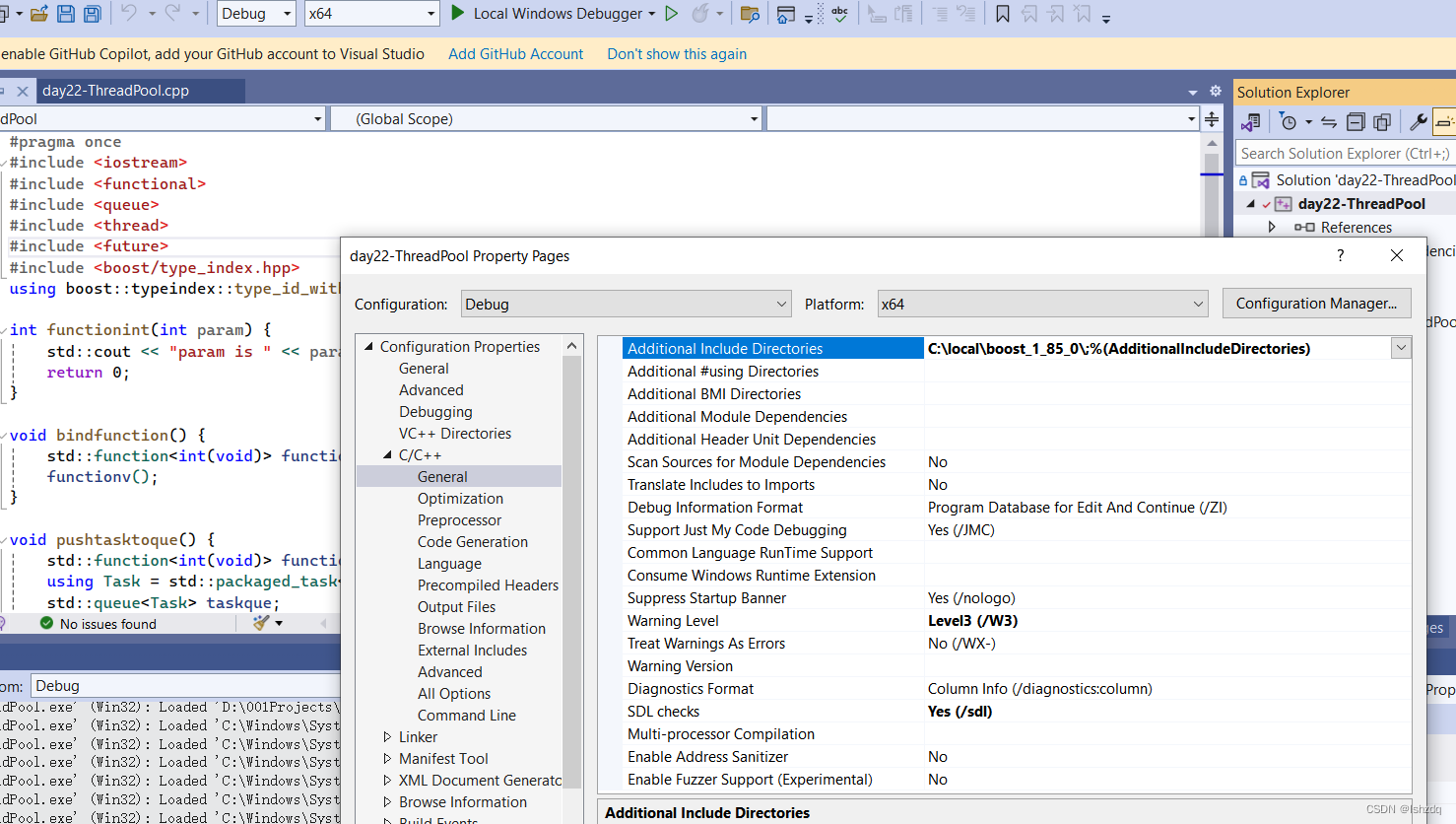Click the Local Windows Debugger button label
Image resolution: width=1456 pixels, height=824 pixels.
click(559, 14)
